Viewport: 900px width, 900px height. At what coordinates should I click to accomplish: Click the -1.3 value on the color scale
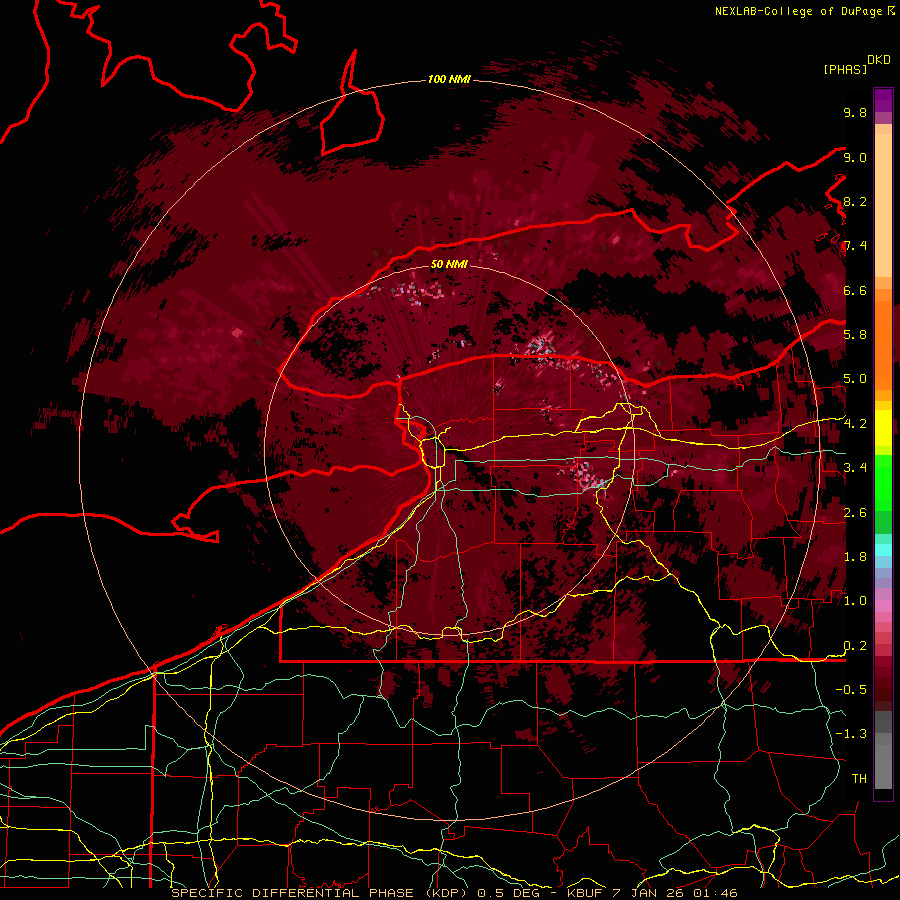click(x=851, y=734)
